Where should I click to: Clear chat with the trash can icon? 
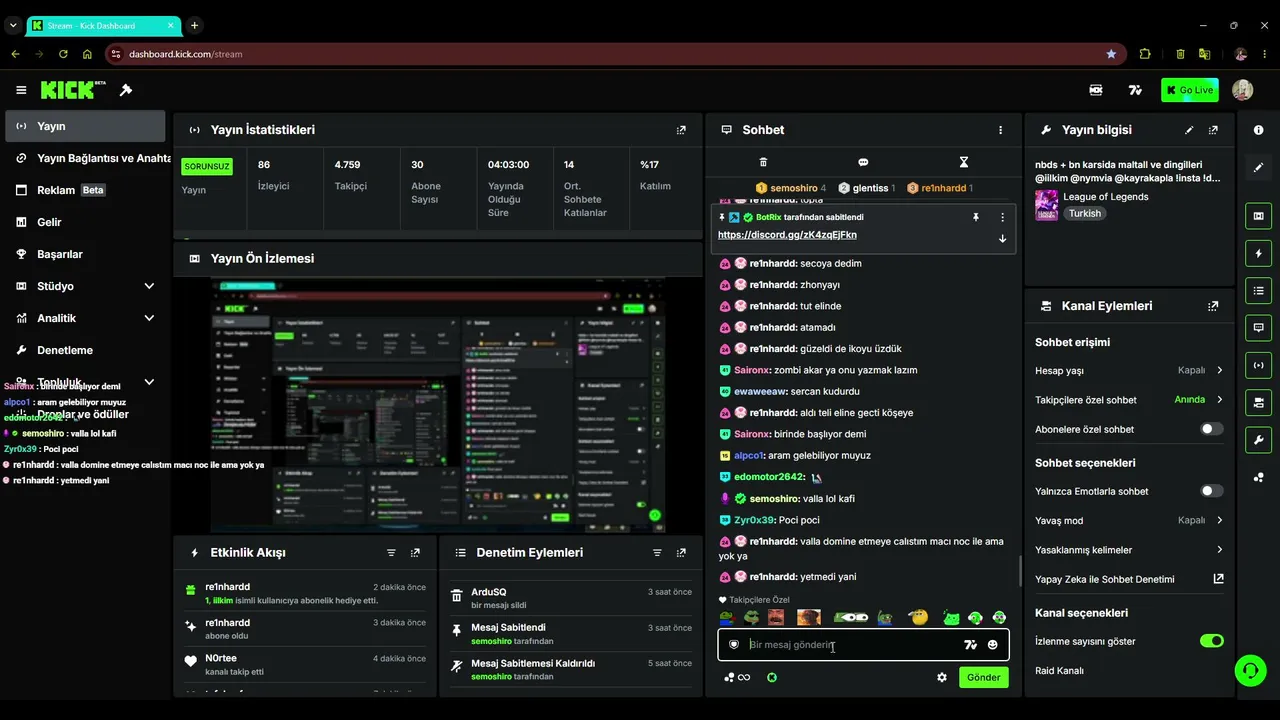tap(763, 162)
